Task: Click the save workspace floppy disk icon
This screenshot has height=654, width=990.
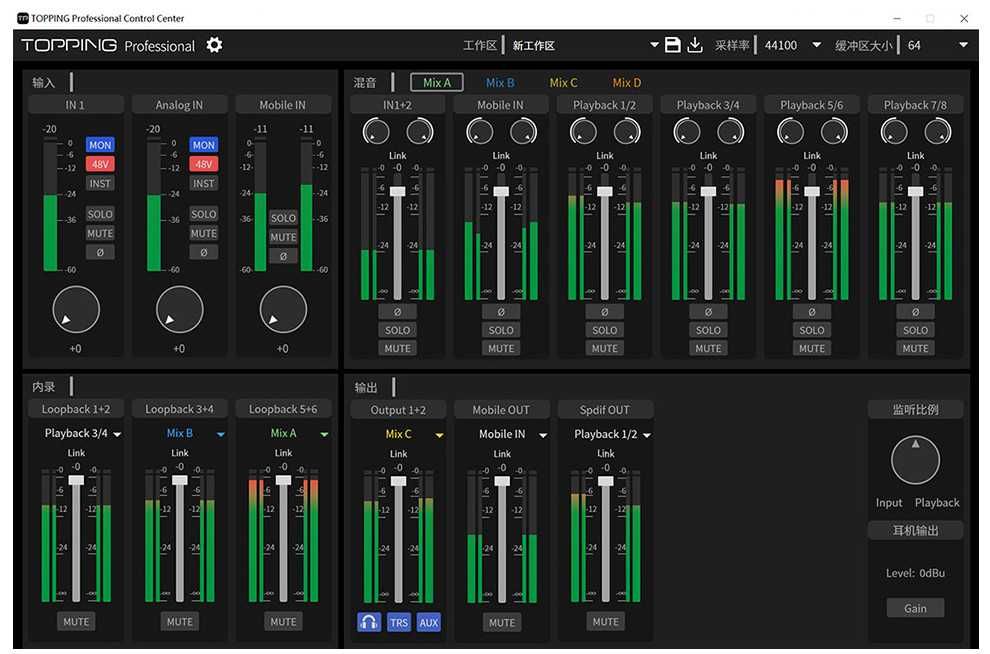Action: tap(673, 45)
